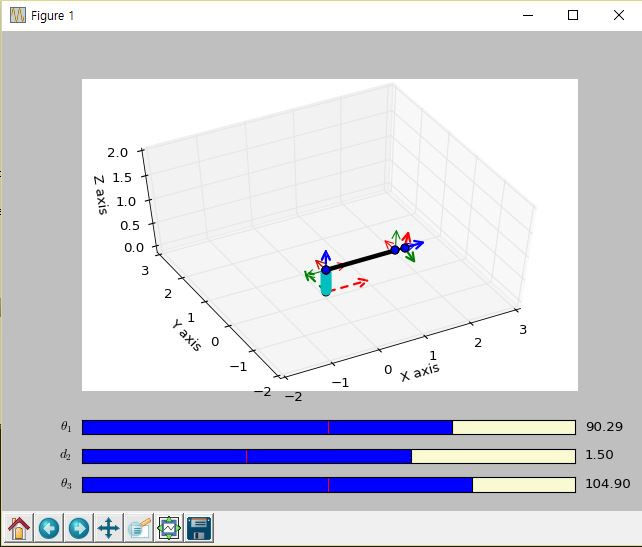Select the Pan axes tool
This screenshot has width=642, height=547.
109,528
